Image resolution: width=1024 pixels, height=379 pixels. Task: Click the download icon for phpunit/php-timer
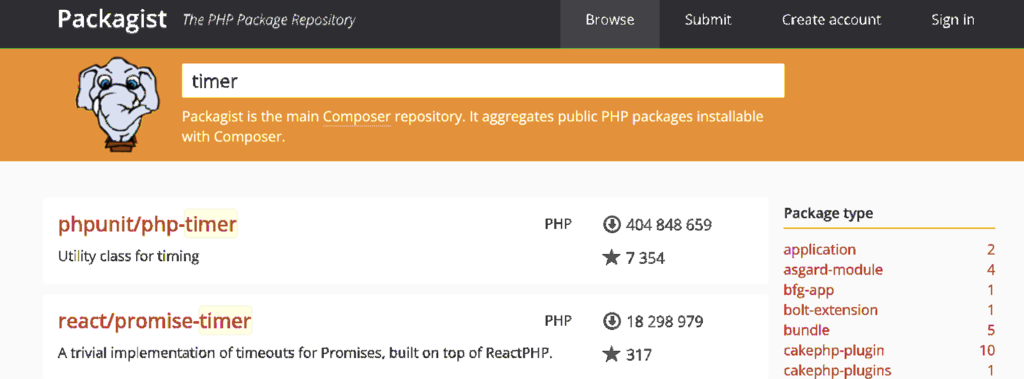[611, 225]
